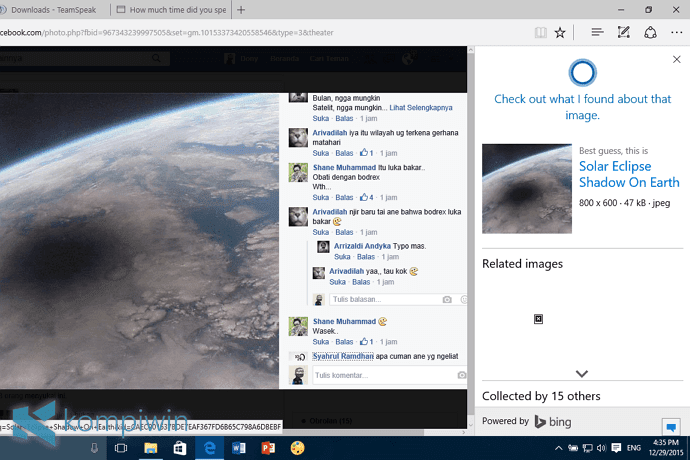Click broken related image placeholder

pyautogui.click(x=538, y=319)
